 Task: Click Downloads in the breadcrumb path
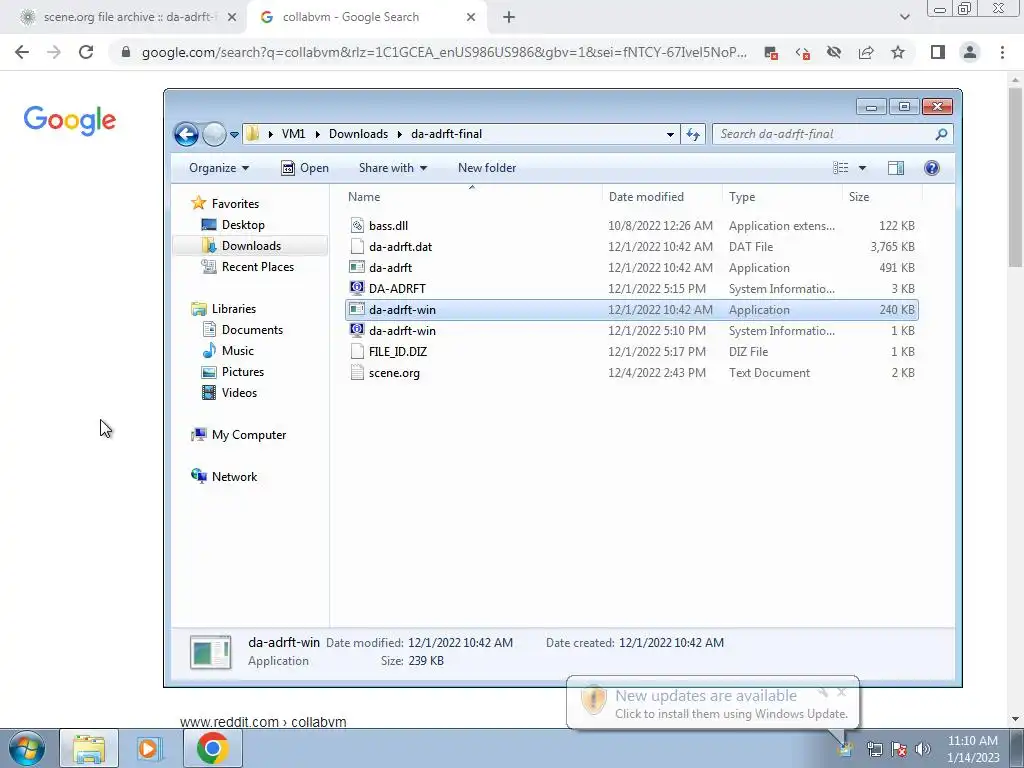[358, 134]
